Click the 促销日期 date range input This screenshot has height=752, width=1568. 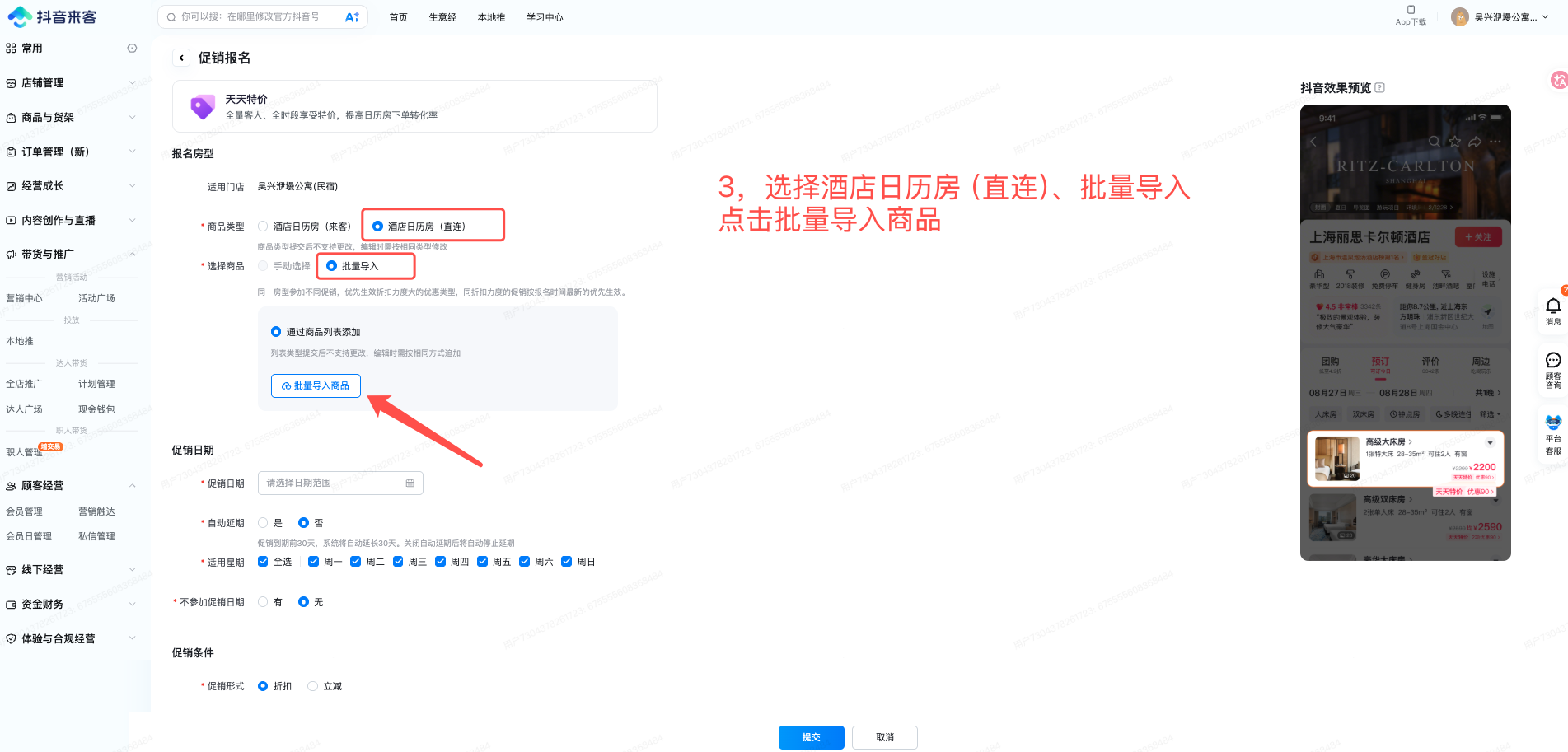(x=340, y=483)
